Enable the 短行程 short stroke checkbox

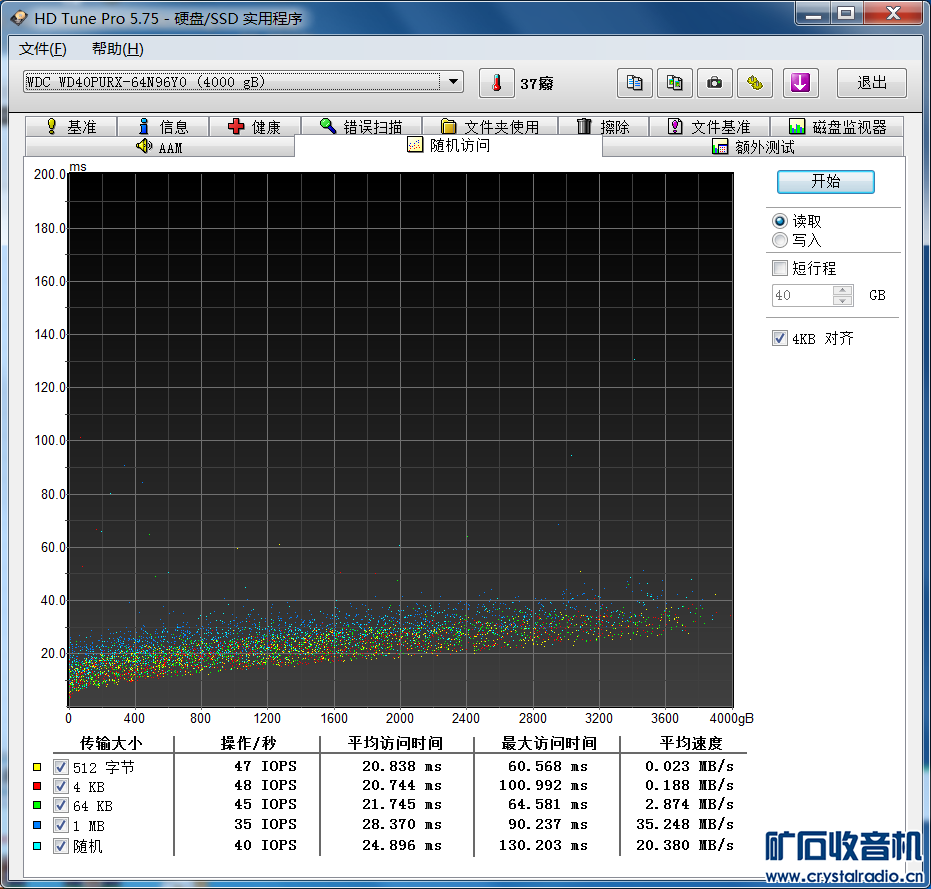(780, 268)
